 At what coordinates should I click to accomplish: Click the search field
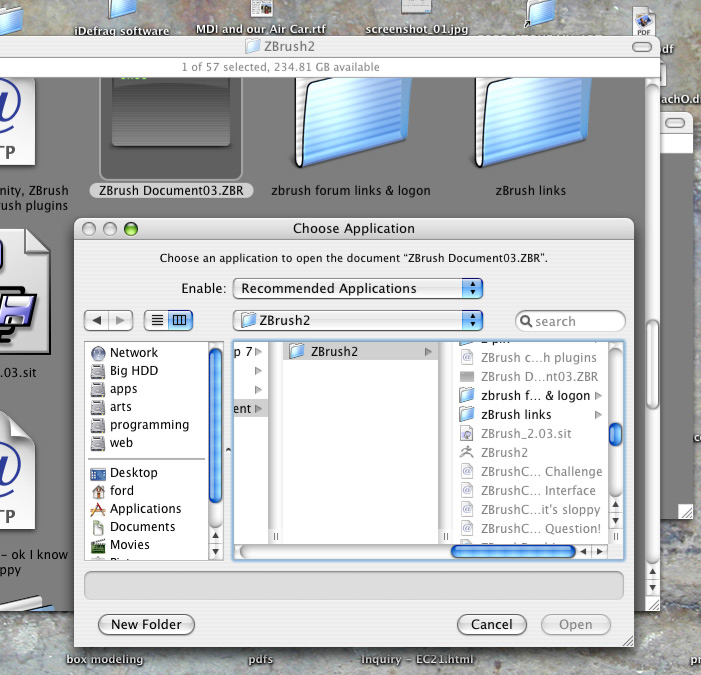[570, 321]
